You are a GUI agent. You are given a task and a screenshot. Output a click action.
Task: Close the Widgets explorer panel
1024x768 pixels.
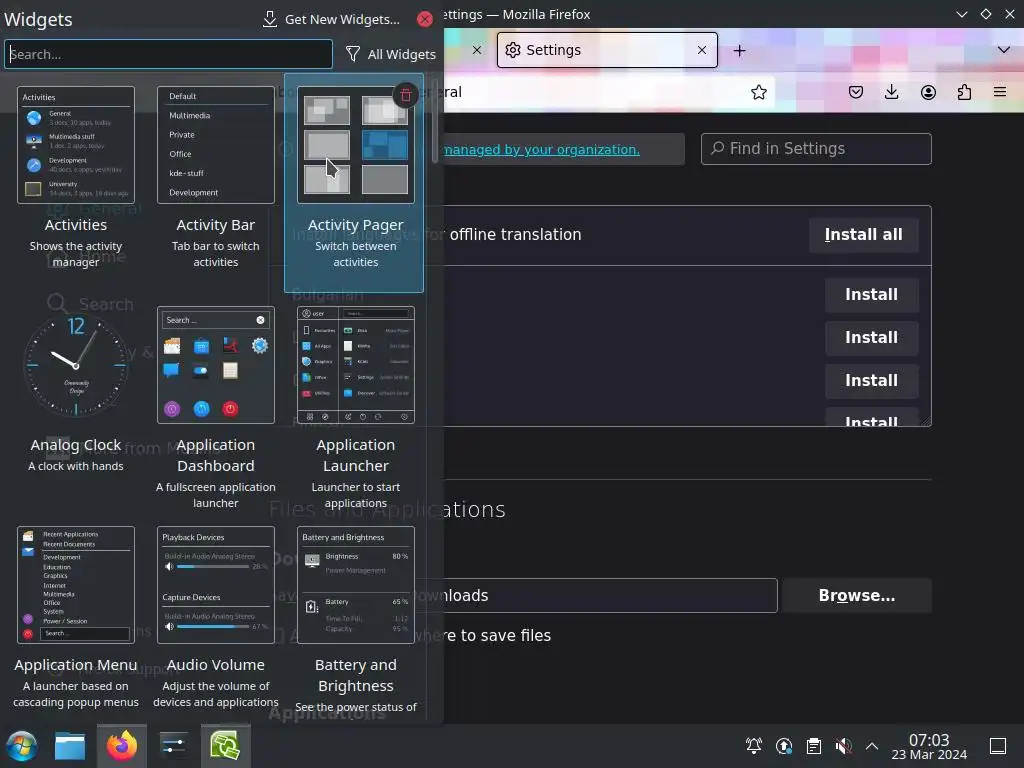[x=424, y=19]
